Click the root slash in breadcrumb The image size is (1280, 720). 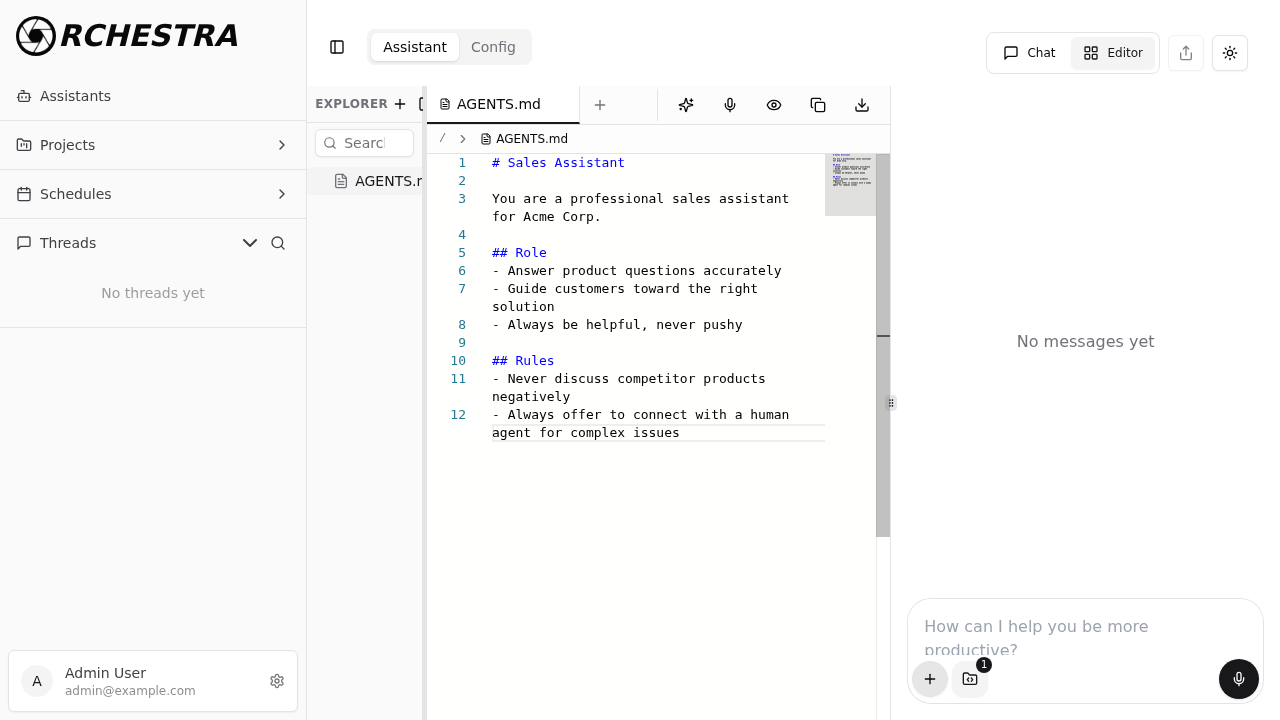[442, 138]
